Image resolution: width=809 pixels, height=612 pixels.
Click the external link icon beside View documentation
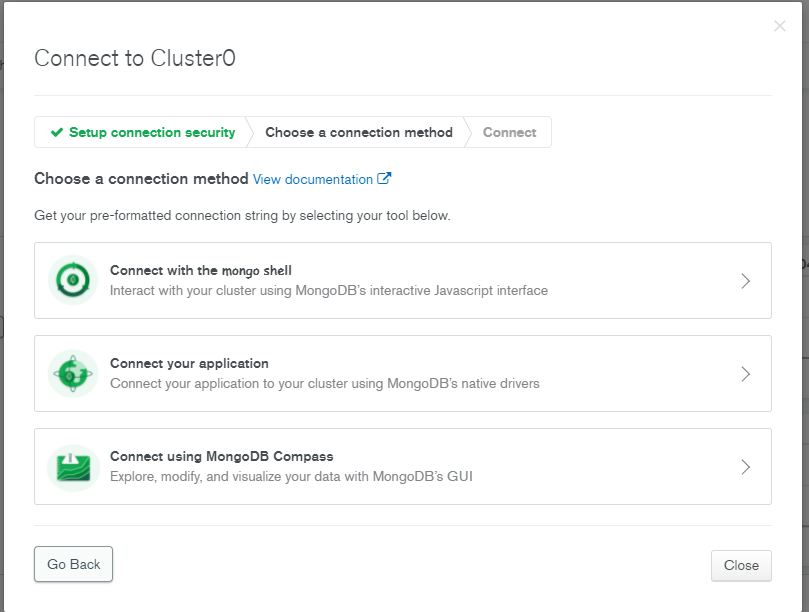click(384, 179)
